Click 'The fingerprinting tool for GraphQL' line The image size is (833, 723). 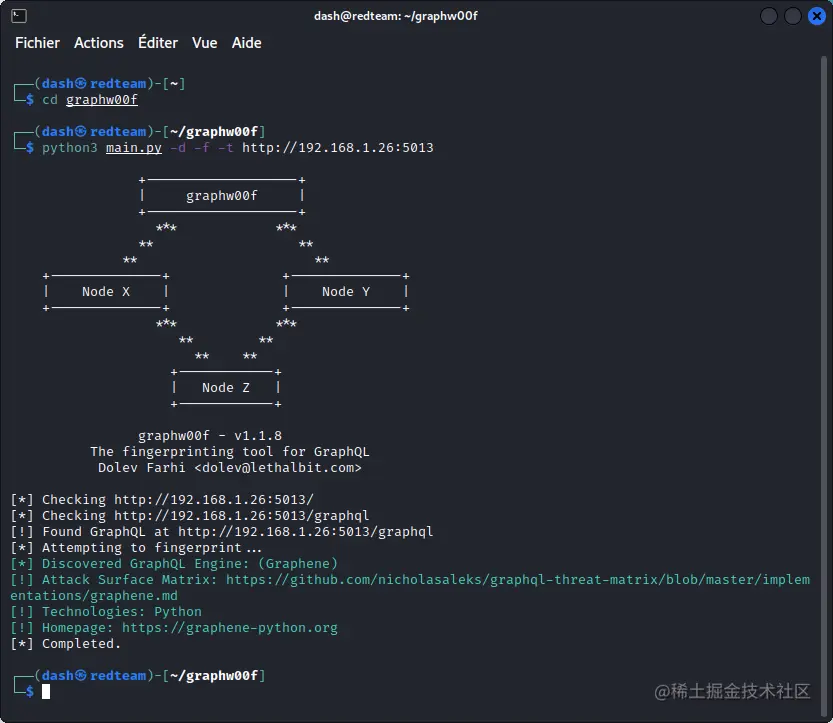click(x=230, y=452)
